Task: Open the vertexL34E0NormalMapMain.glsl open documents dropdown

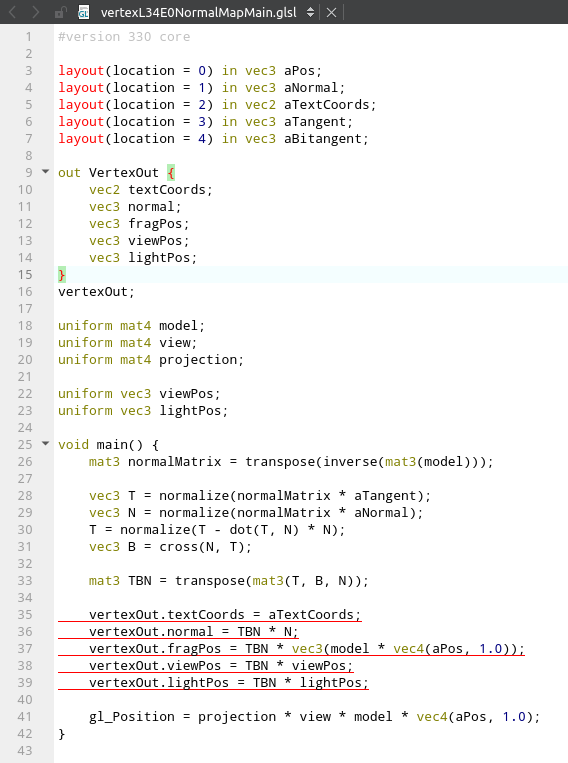Action: click(199, 12)
